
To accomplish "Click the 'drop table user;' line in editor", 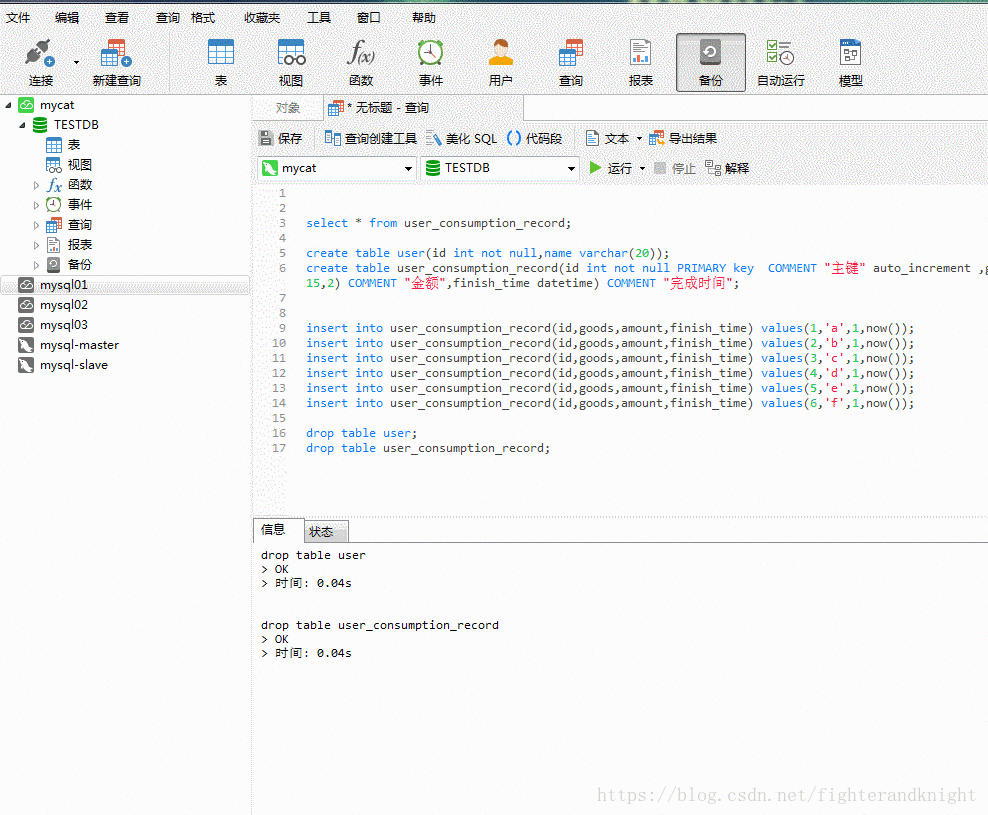I will click(x=362, y=433).
